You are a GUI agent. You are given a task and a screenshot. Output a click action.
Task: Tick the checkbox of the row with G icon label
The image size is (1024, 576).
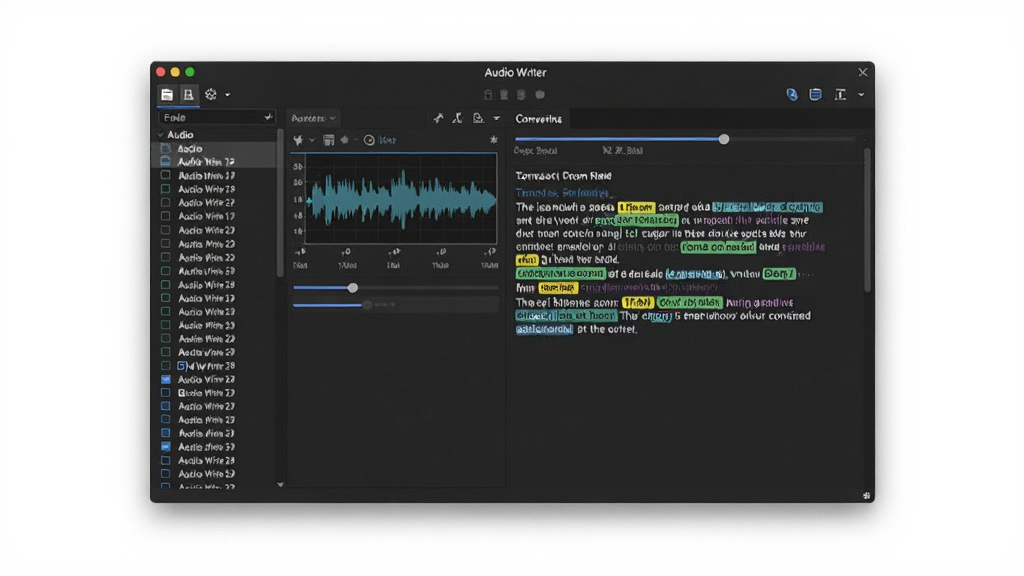coord(166,366)
